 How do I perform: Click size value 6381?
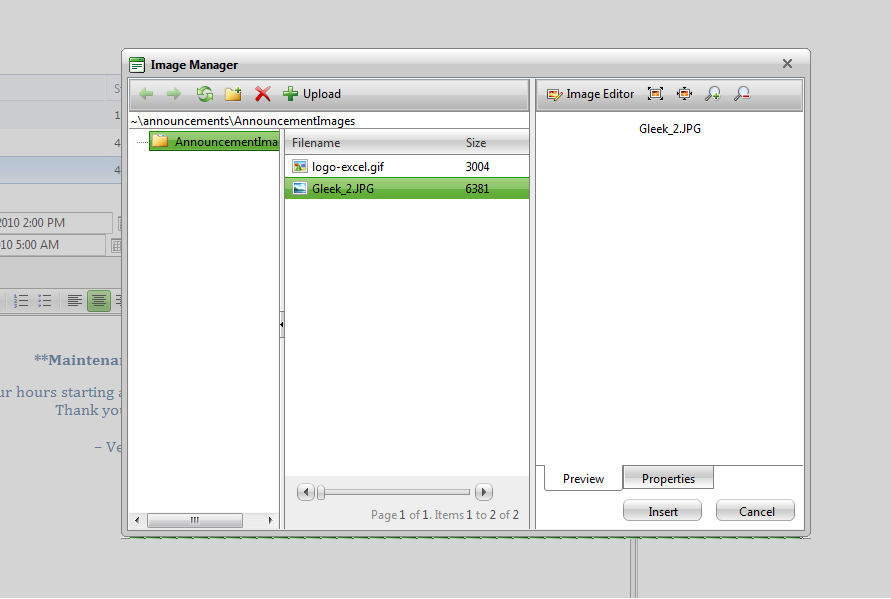coord(477,189)
